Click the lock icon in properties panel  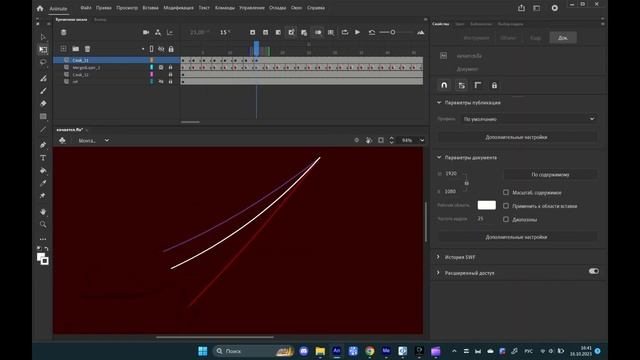coord(494,85)
